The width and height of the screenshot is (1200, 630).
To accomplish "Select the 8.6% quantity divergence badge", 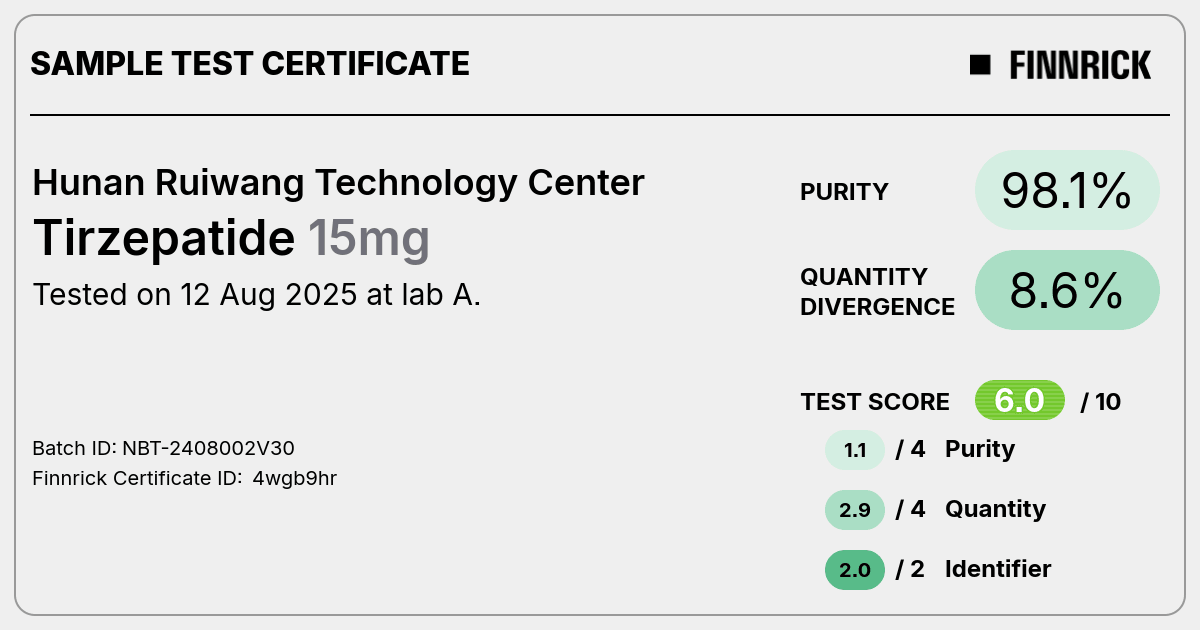I will point(1067,290).
